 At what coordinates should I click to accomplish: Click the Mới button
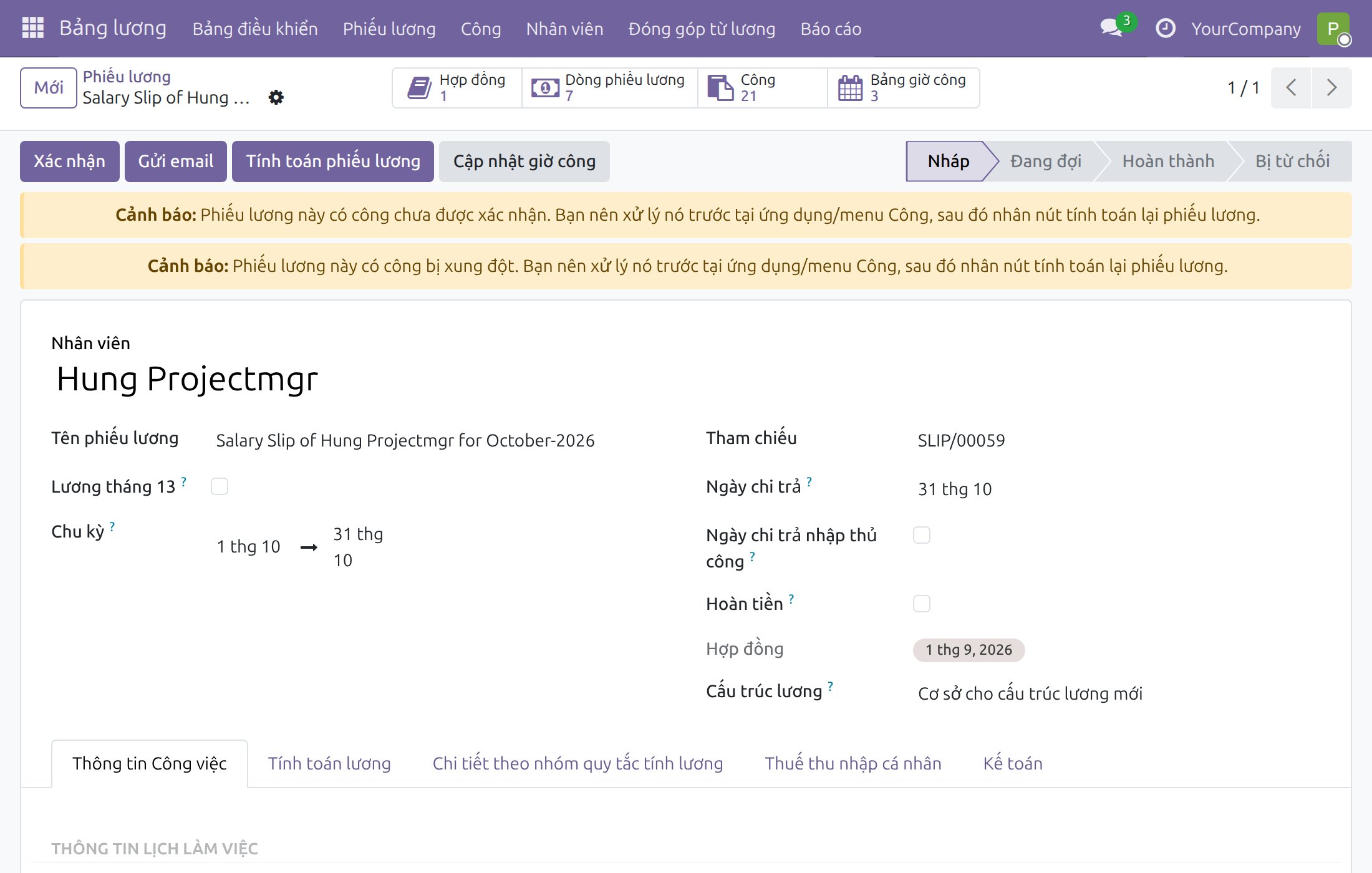pyautogui.click(x=49, y=88)
